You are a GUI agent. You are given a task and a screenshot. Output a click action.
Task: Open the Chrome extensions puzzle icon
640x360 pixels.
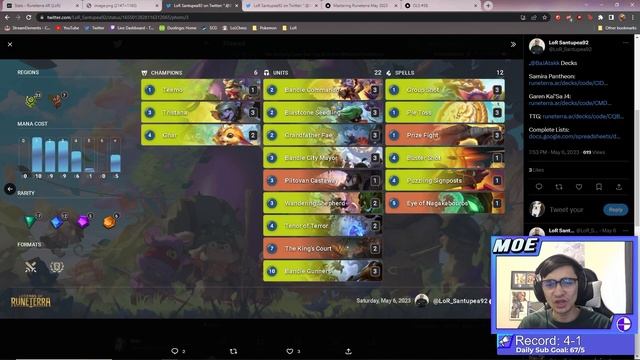pyautogui.click(x=600, y=18)
